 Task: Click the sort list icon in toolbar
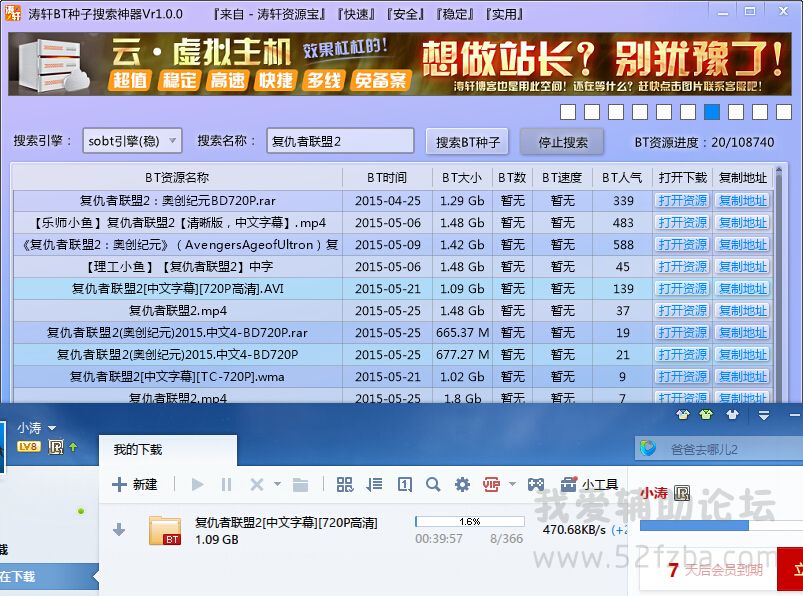(x=374, y=485)
